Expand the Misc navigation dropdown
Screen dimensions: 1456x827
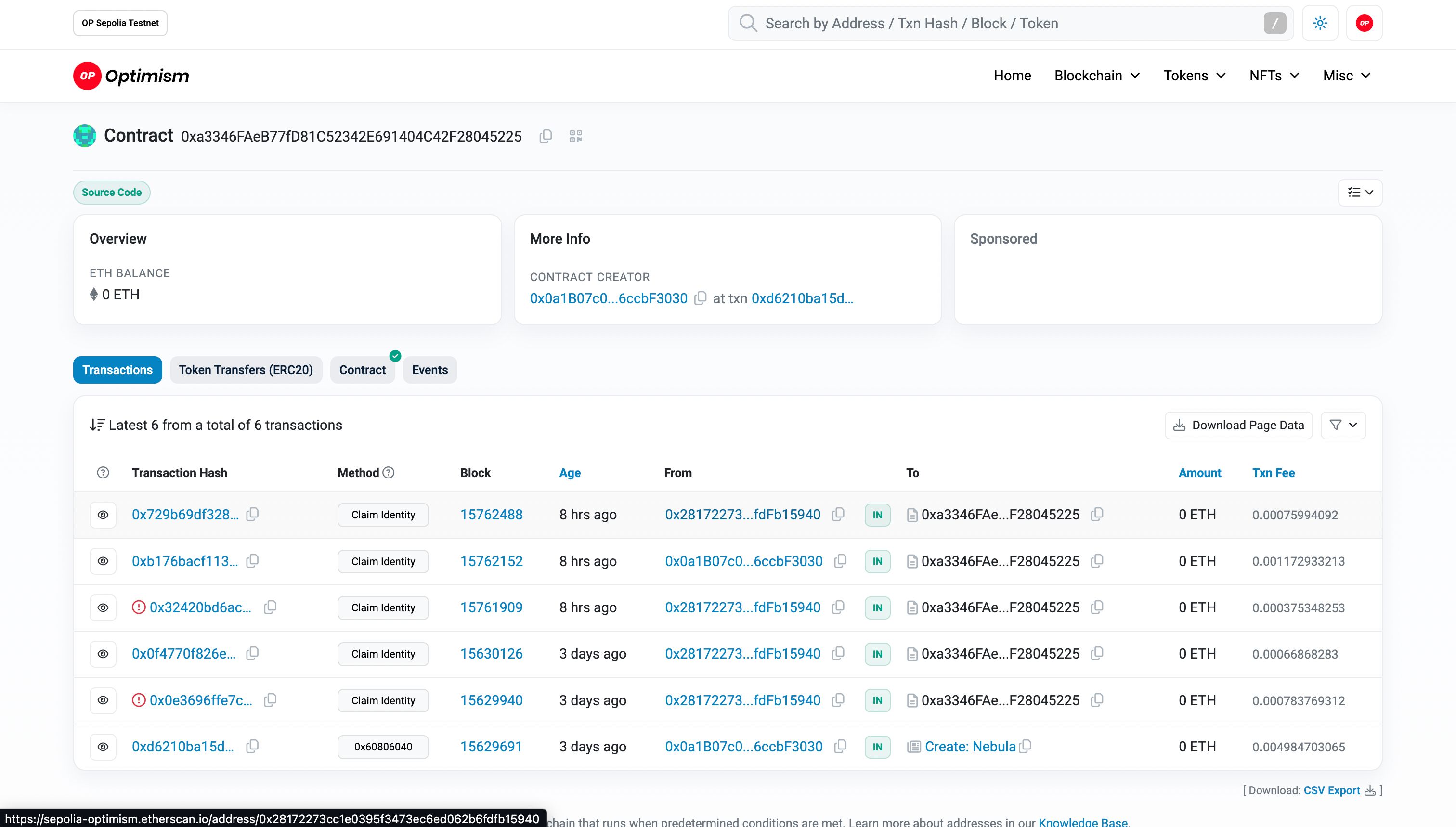click(1348, 75)
